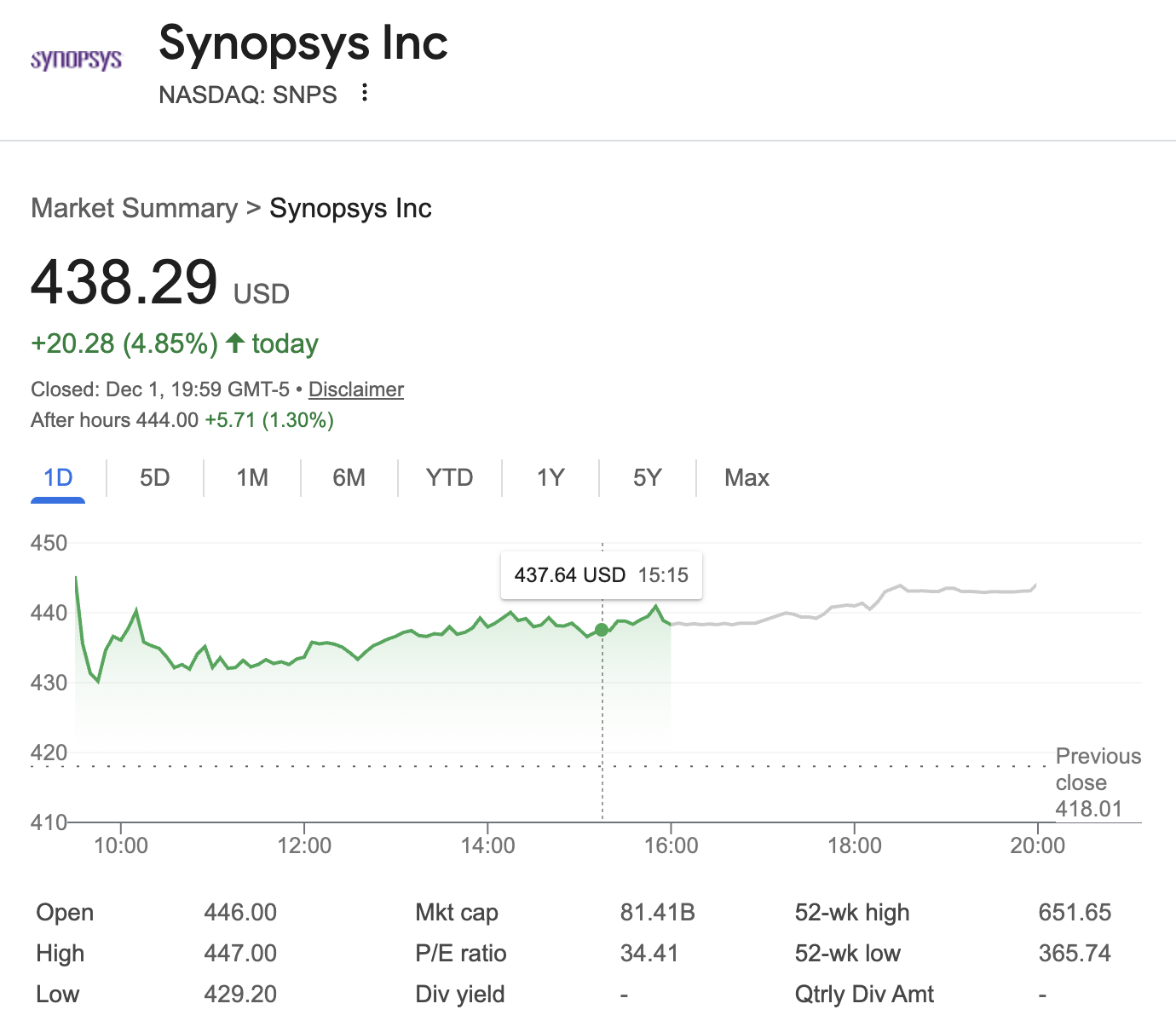Image resolution: width=1176 pixels, height=1021 pixels.
Task: Select the Max time range
Action: click(746, 477)
